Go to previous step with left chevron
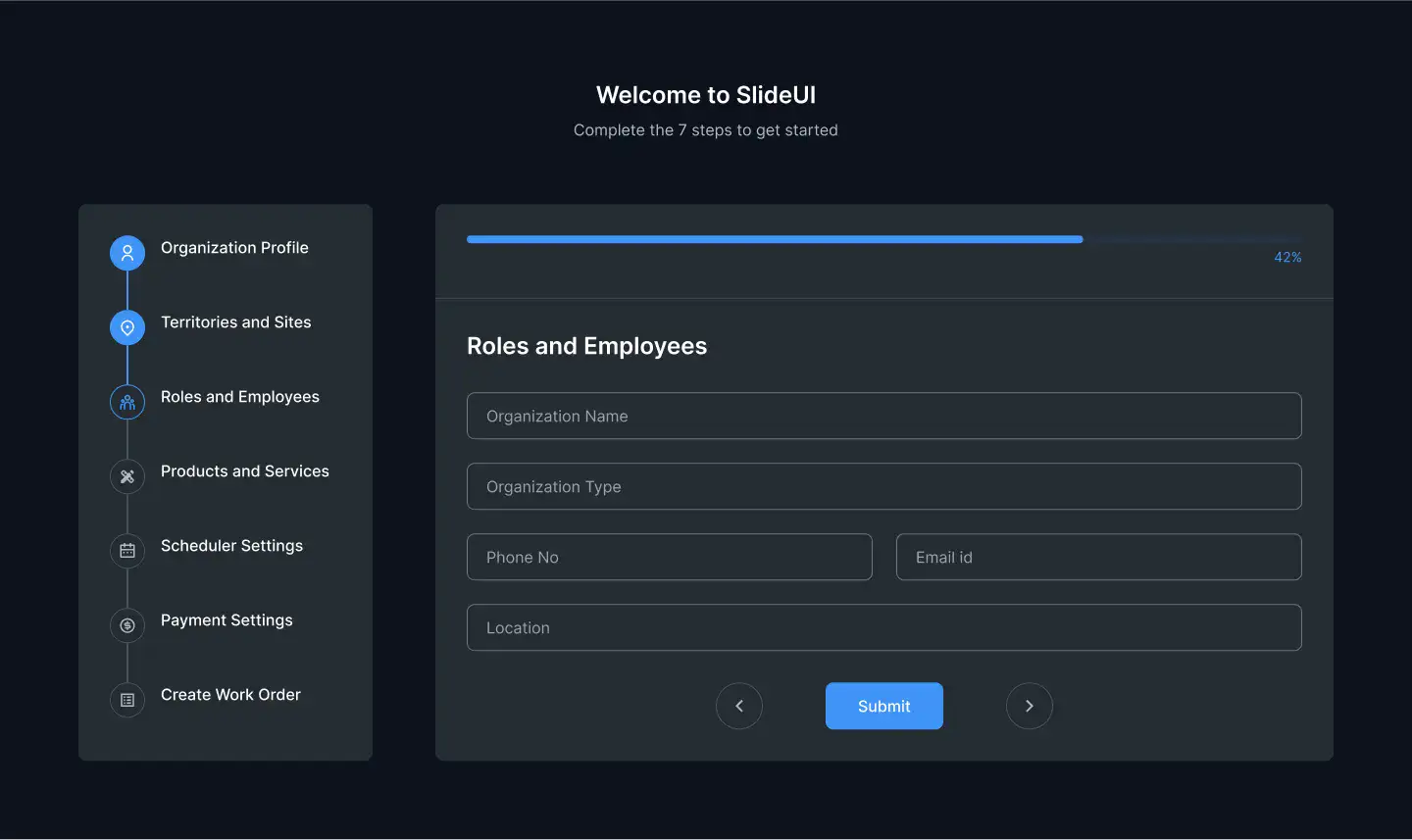The height and width of the screenshot is (840, 1412). pyautogui.click(x=739, y=706)
